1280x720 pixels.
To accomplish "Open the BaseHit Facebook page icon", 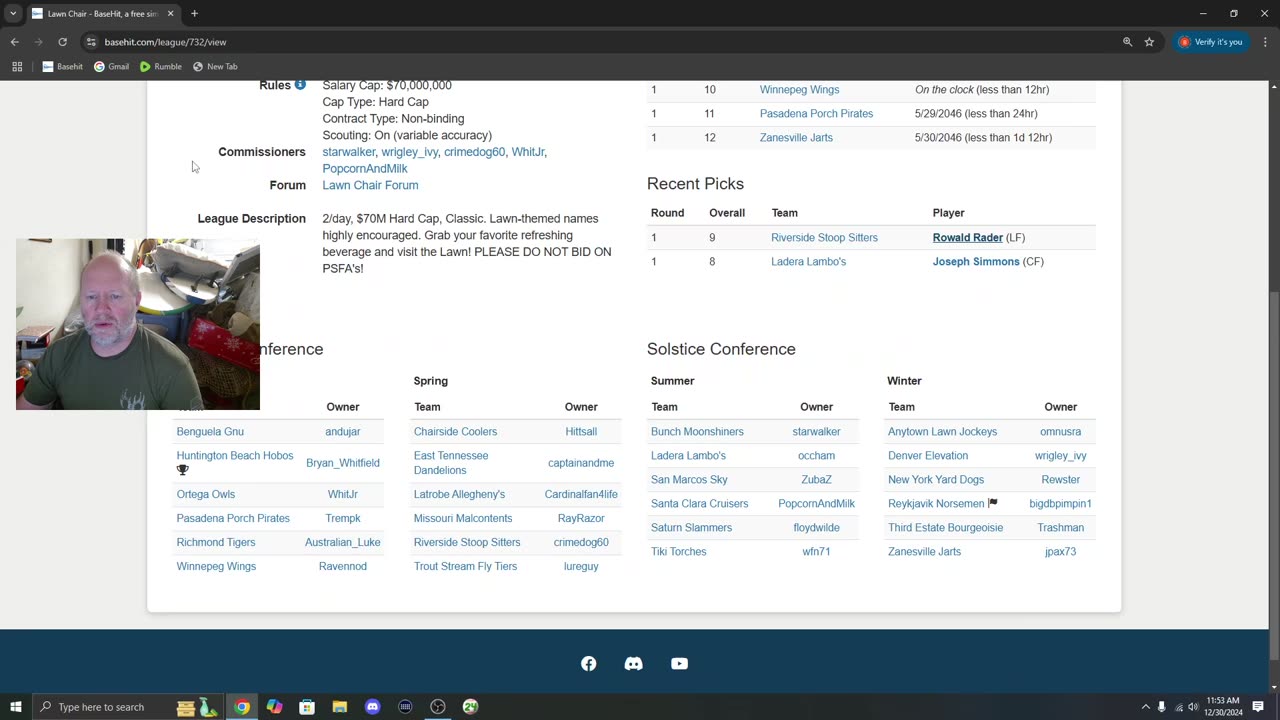I will [588, 664].
